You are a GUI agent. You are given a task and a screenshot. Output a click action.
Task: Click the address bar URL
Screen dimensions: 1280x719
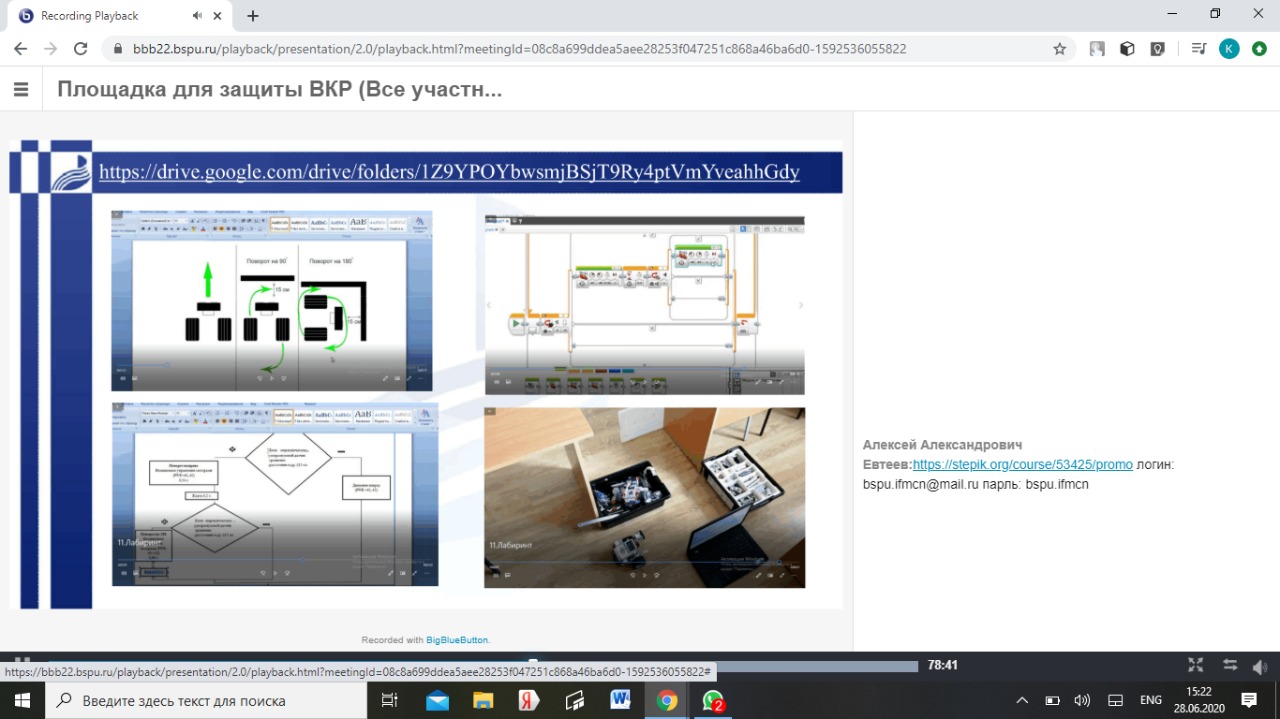[x=520, y=48]
